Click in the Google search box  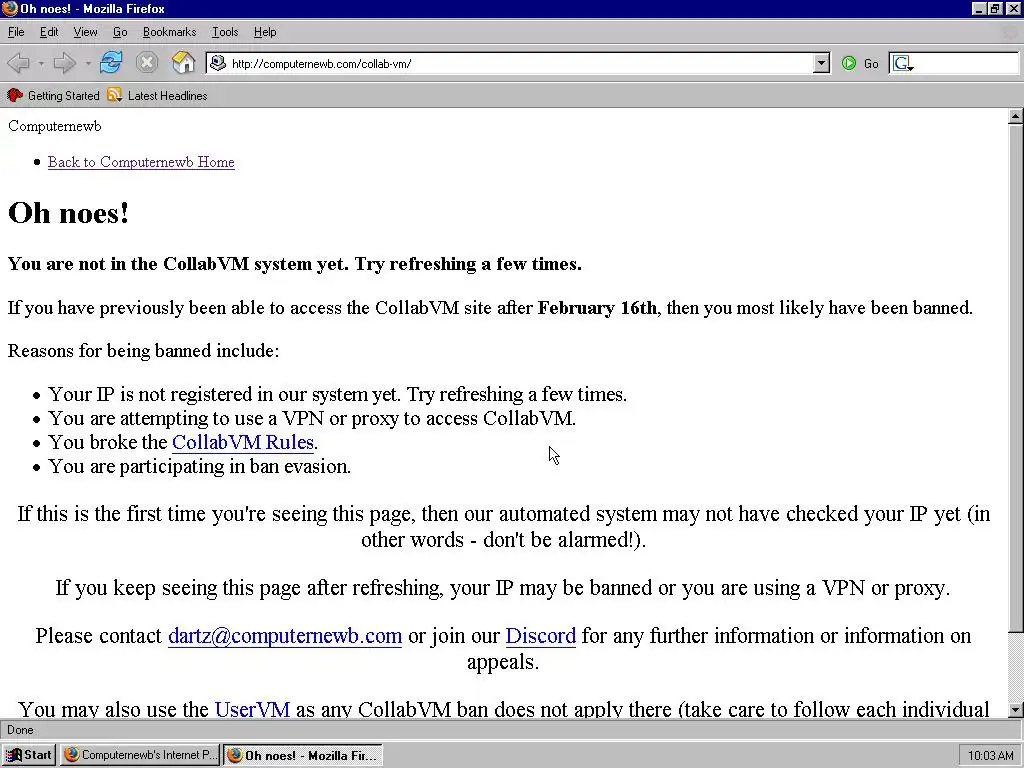point(967,63)
